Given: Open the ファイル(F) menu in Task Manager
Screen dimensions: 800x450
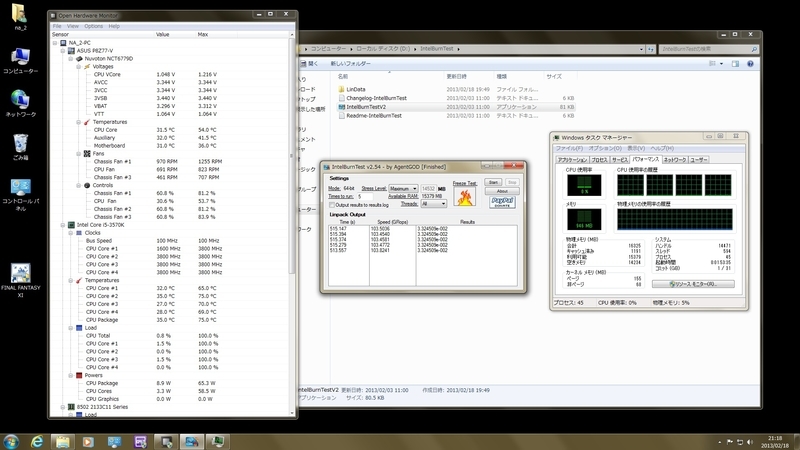Looking at the screenshot, I should (x=569, y=148).
